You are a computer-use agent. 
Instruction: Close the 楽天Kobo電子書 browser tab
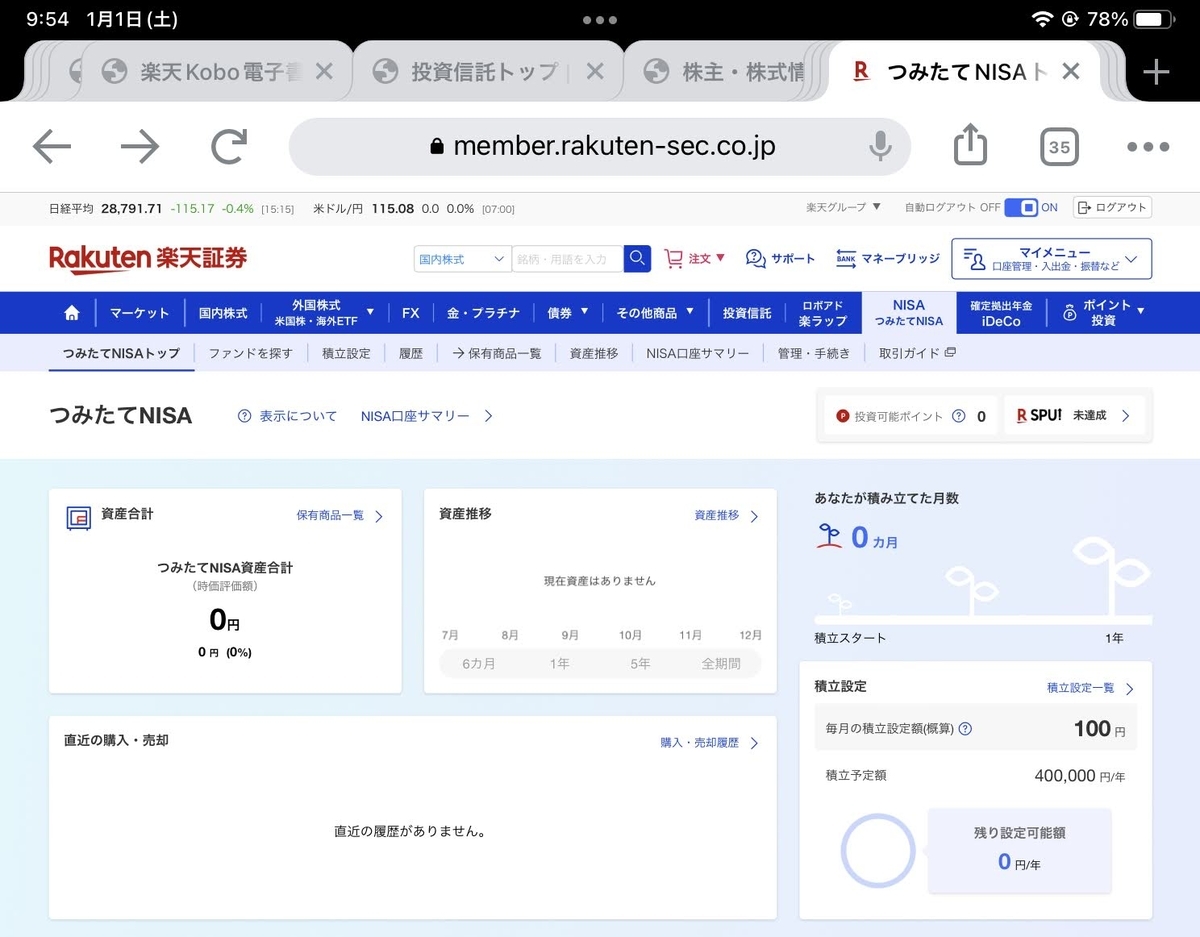point(323,71)
